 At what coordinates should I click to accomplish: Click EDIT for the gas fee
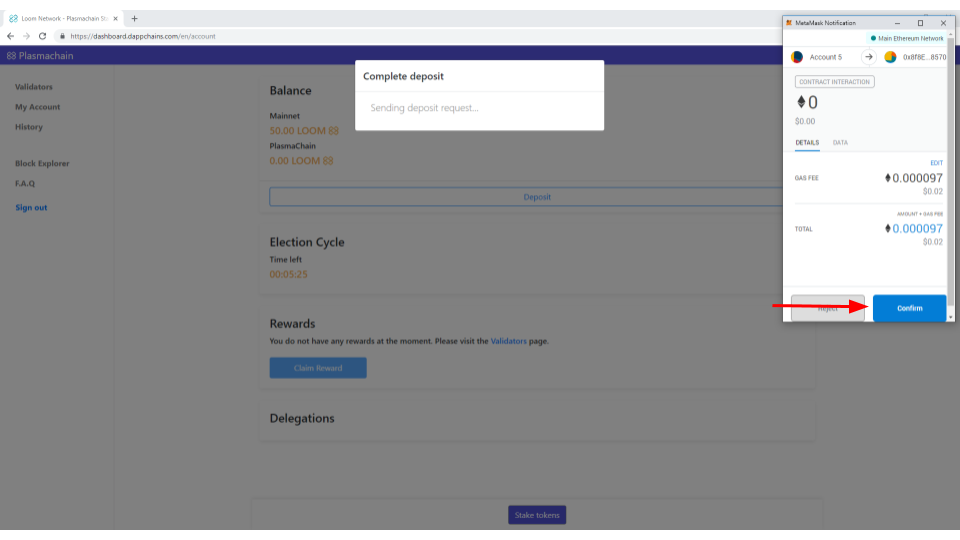pyautogui.click(x=936, y=163)
